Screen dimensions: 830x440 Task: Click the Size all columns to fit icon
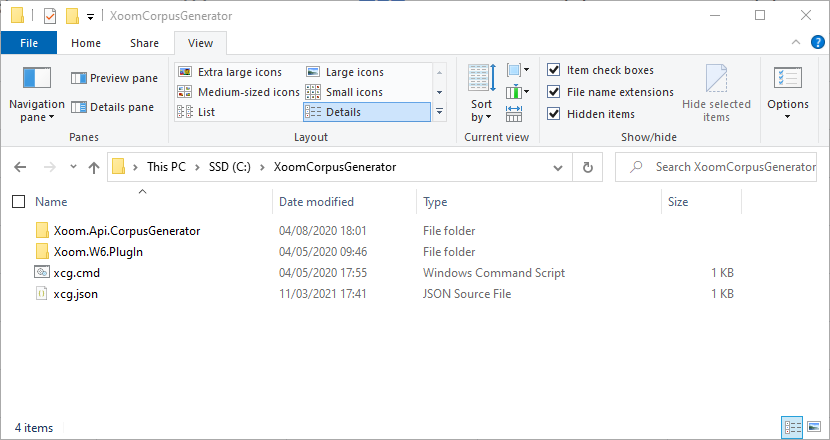(x=513, y=113)
